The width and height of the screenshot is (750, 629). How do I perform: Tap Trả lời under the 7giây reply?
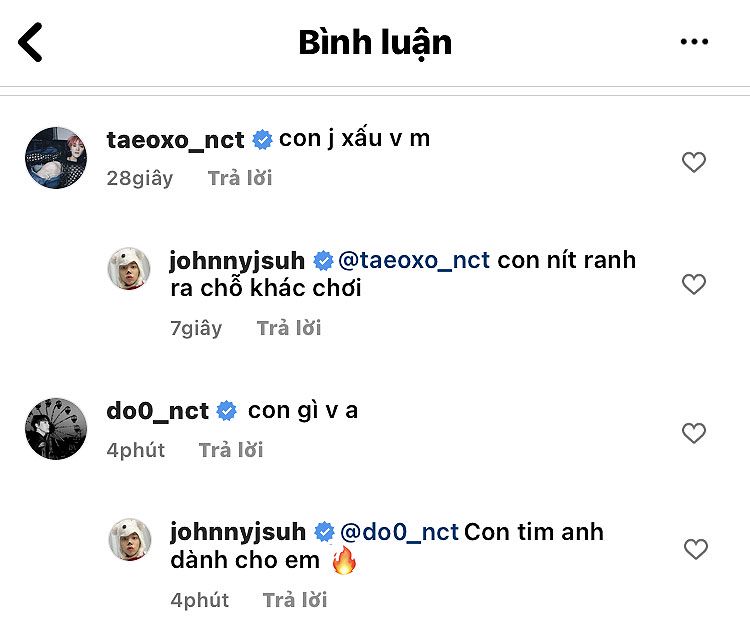(289, 328)
